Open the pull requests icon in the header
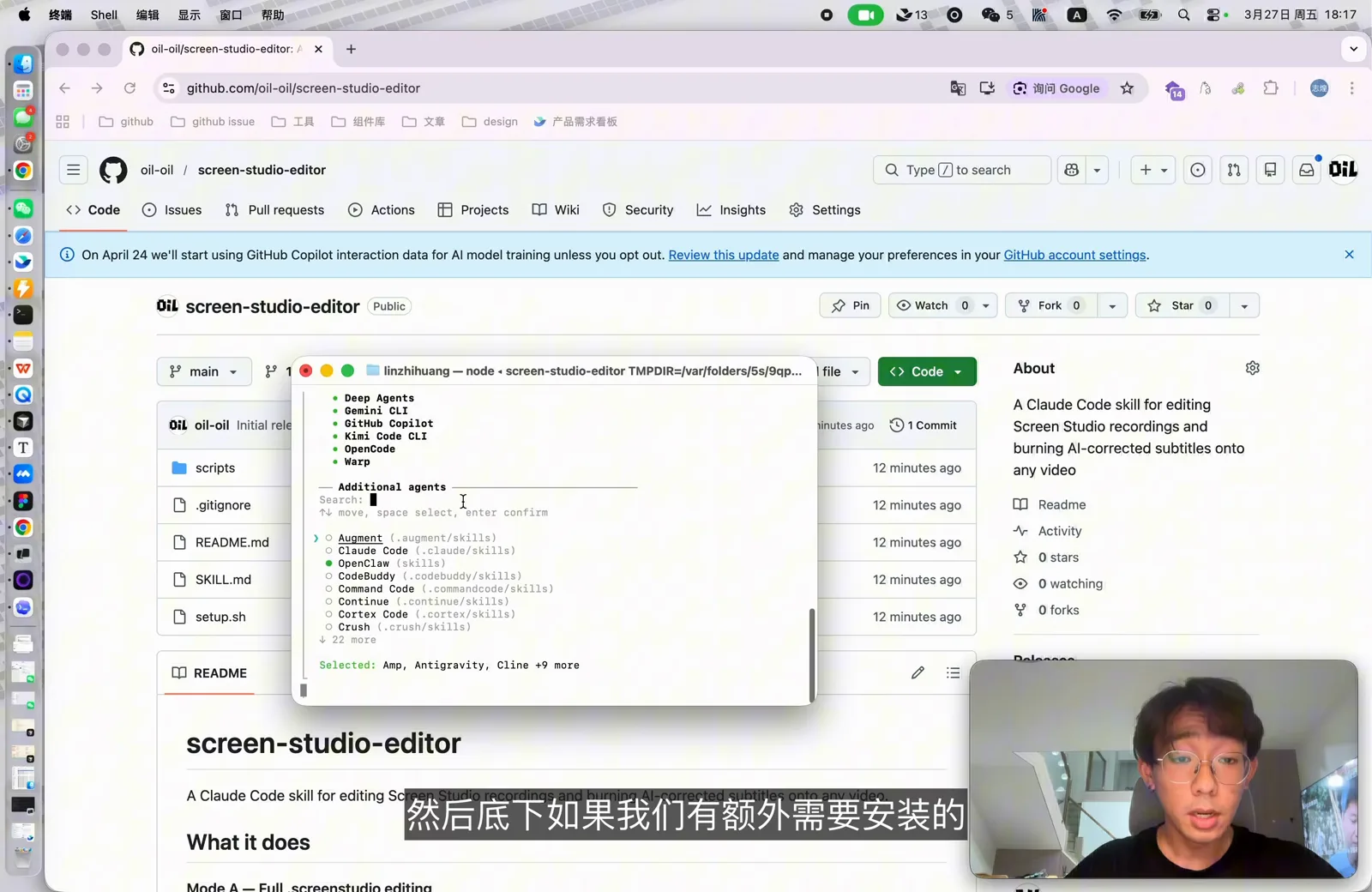1372x892 pixels. click(x=1234, y=170)
